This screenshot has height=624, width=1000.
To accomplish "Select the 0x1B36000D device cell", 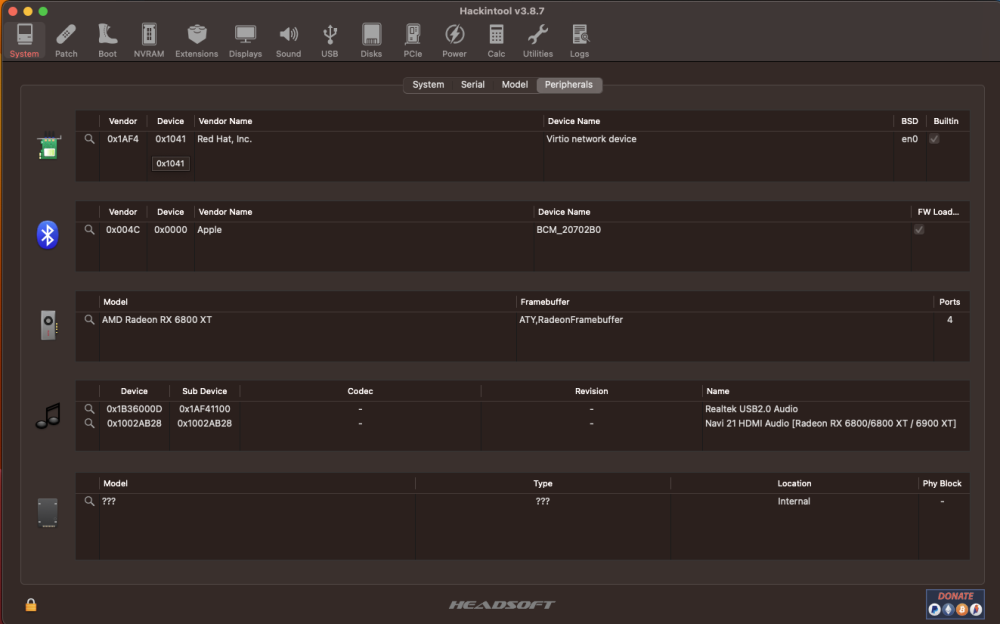I will (134, 409).
